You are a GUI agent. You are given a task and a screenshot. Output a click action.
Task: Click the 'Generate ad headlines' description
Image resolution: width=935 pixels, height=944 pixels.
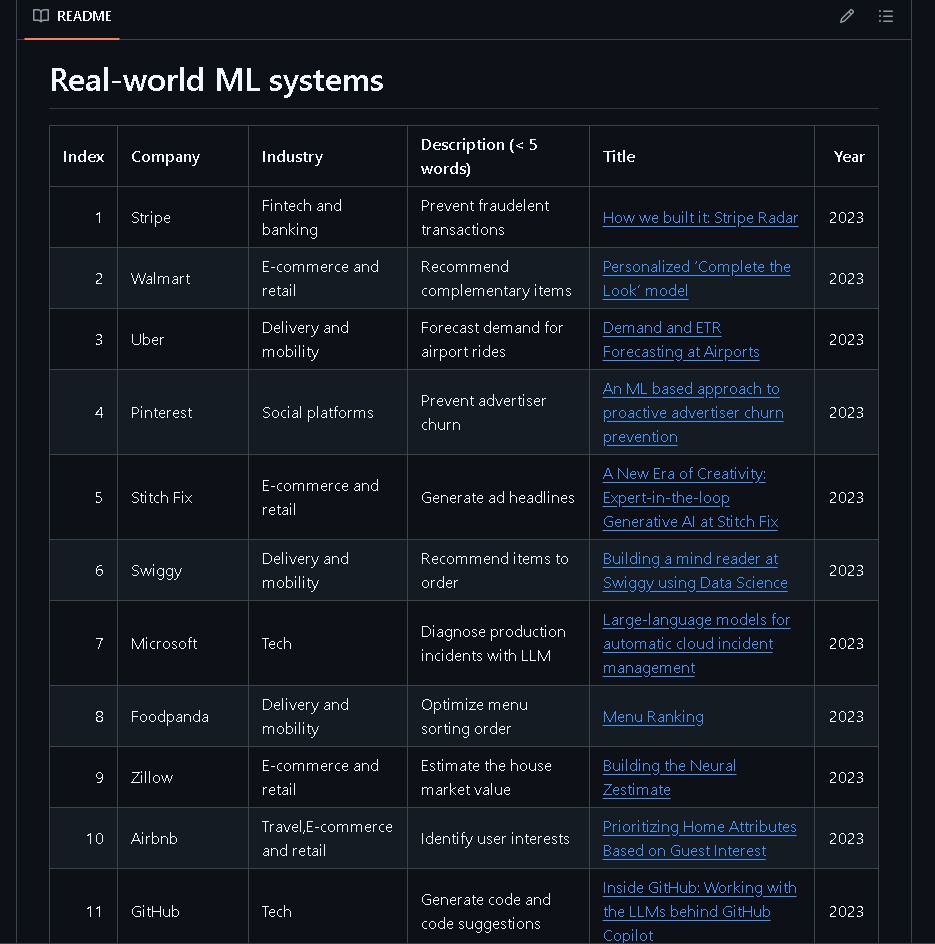click(497, 497)
